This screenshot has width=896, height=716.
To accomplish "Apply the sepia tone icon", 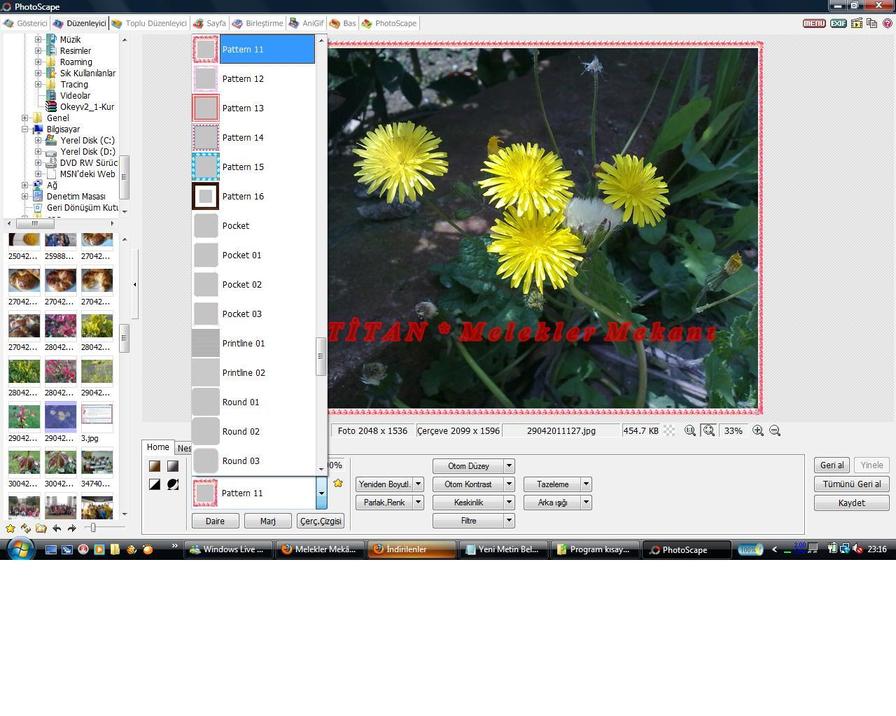I will (155, 466).
